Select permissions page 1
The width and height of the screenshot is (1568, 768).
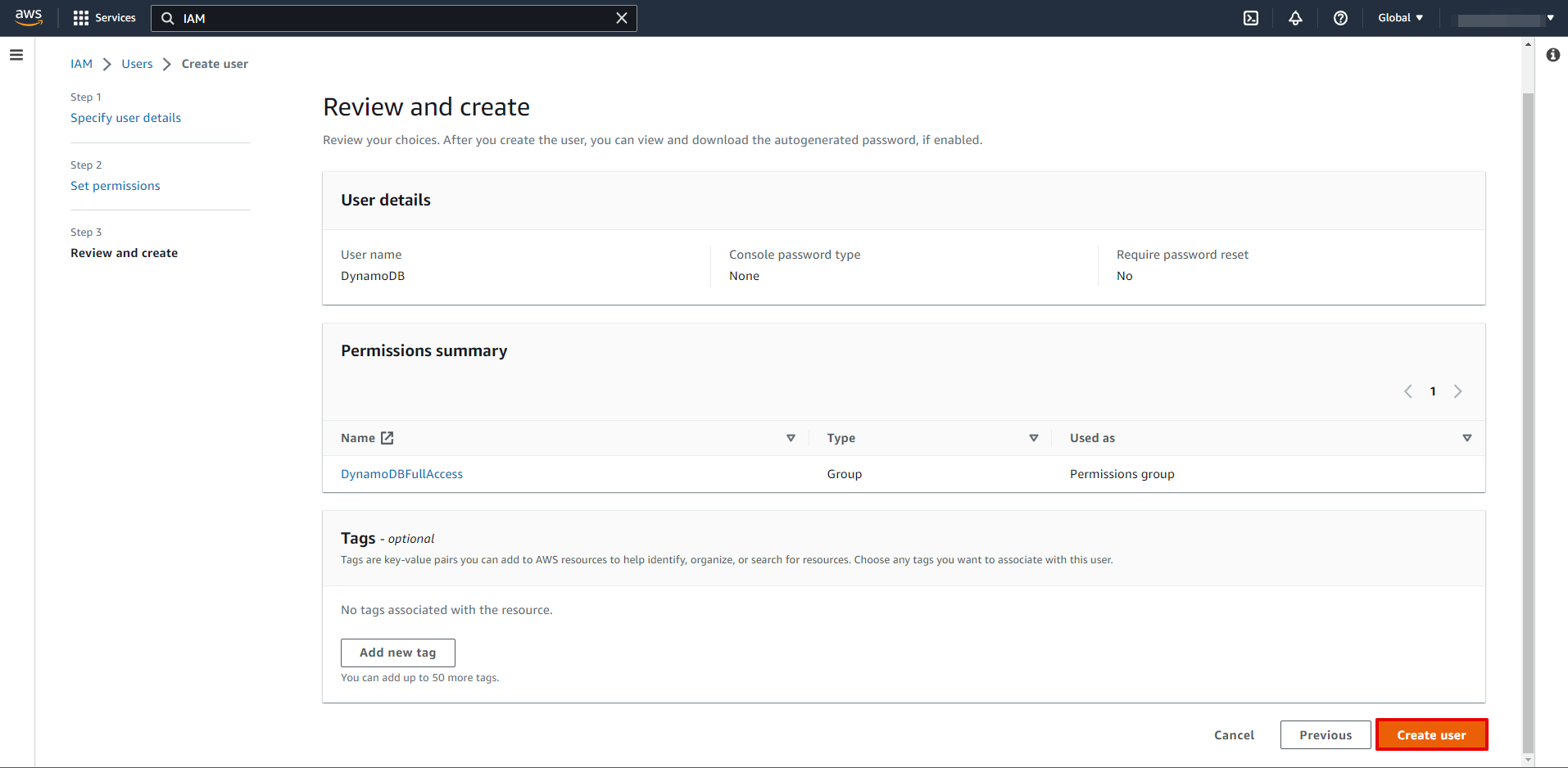point(1433,391)
